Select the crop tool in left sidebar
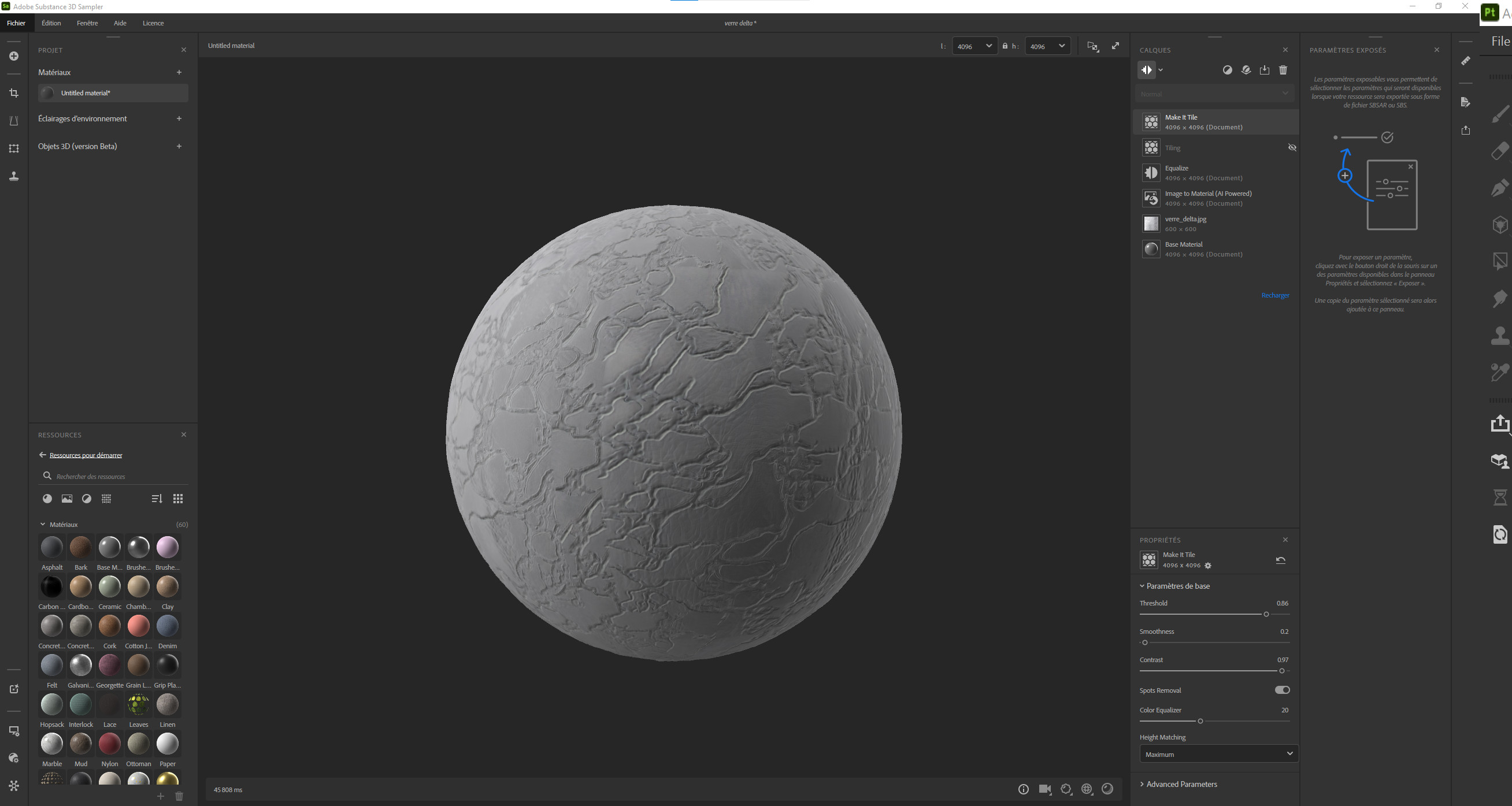Image resolution: width=1512 pixels, height=806 pixels. coord(14,93)
